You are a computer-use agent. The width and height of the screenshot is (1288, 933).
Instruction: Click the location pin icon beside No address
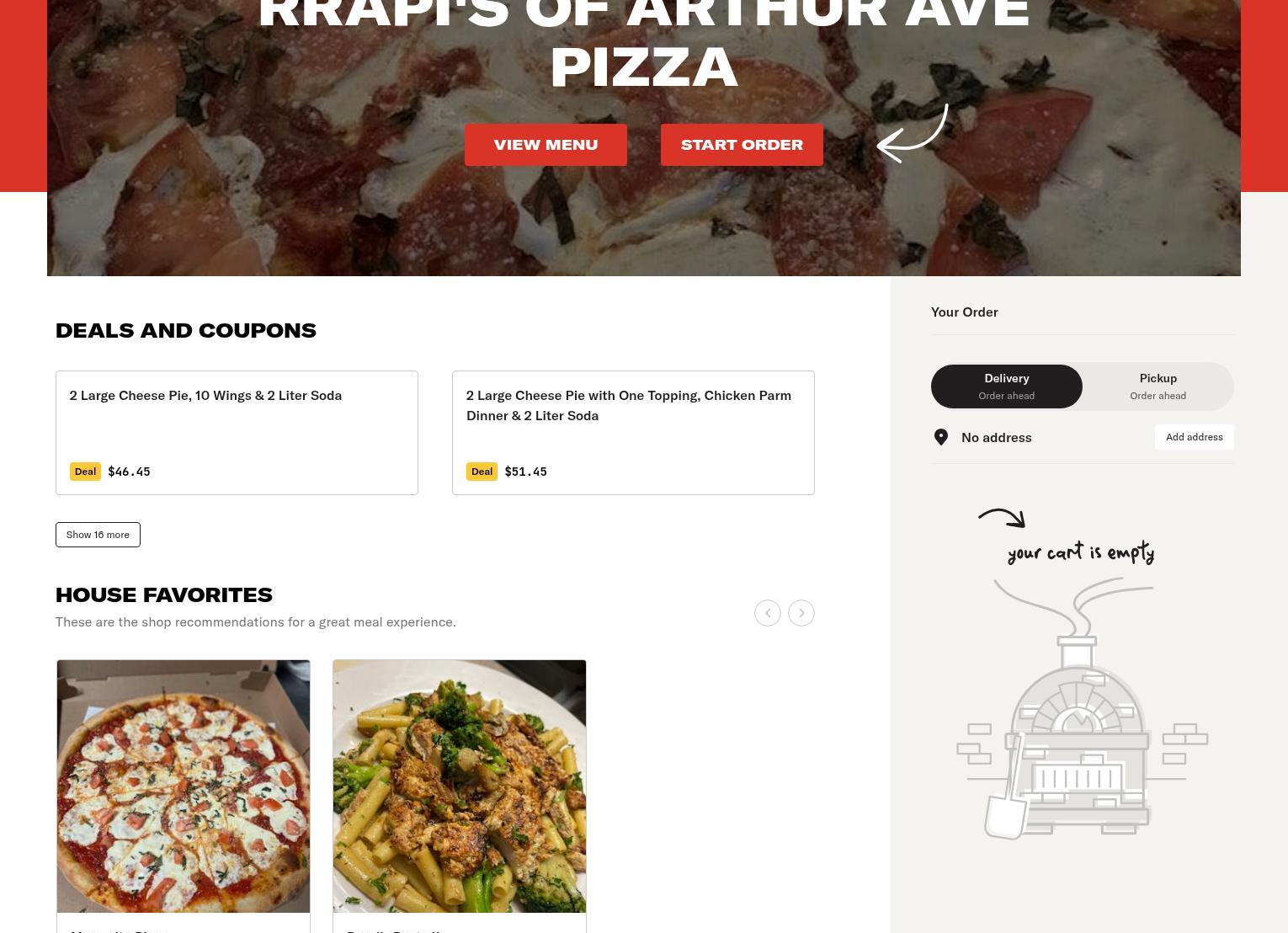[x=941, y=437]
